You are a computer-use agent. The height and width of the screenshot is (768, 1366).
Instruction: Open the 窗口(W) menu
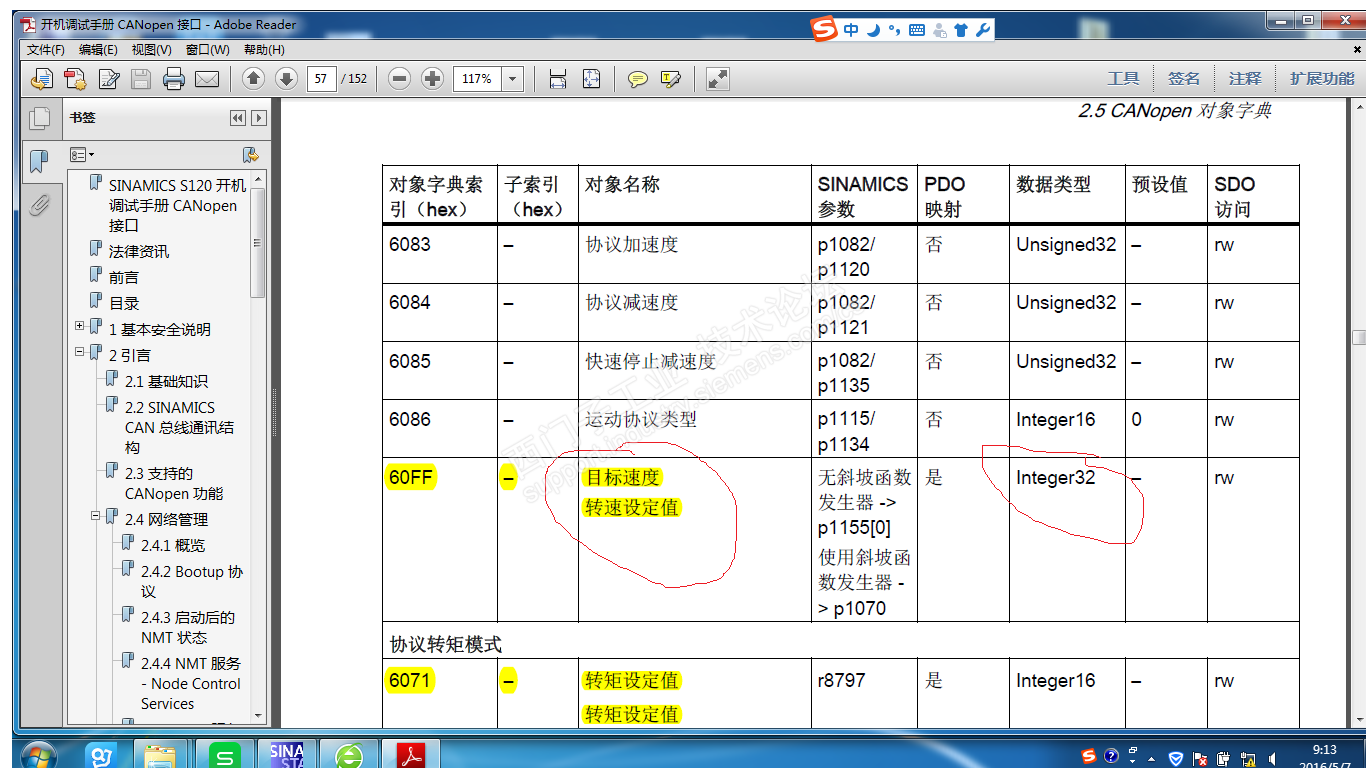click(x=207, y=50)
